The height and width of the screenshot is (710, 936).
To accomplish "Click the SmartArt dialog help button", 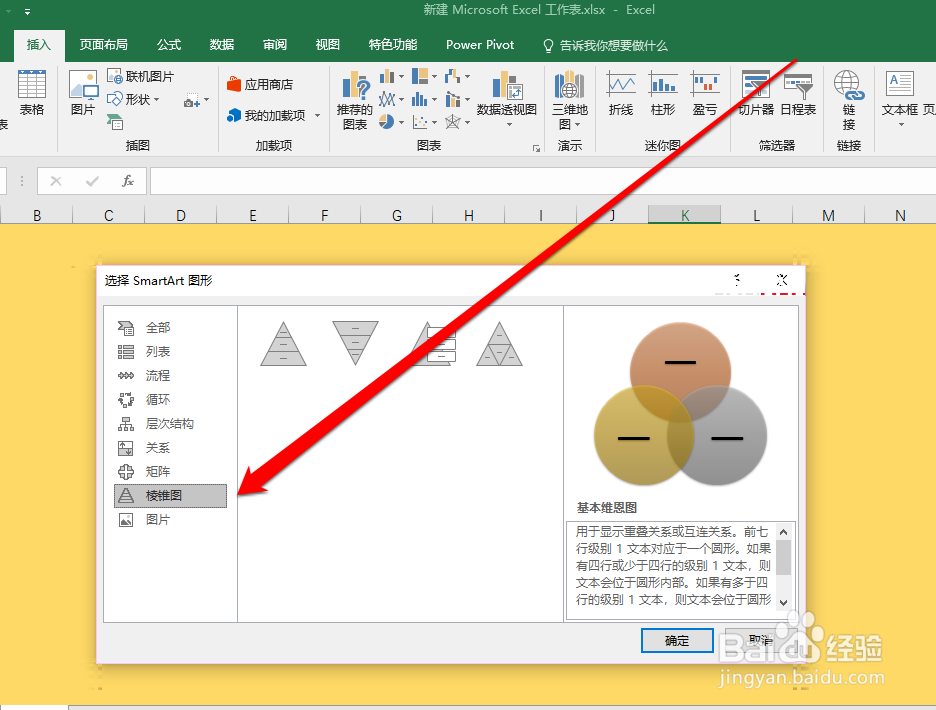I will pyautogui.click(x=737, y=279).
